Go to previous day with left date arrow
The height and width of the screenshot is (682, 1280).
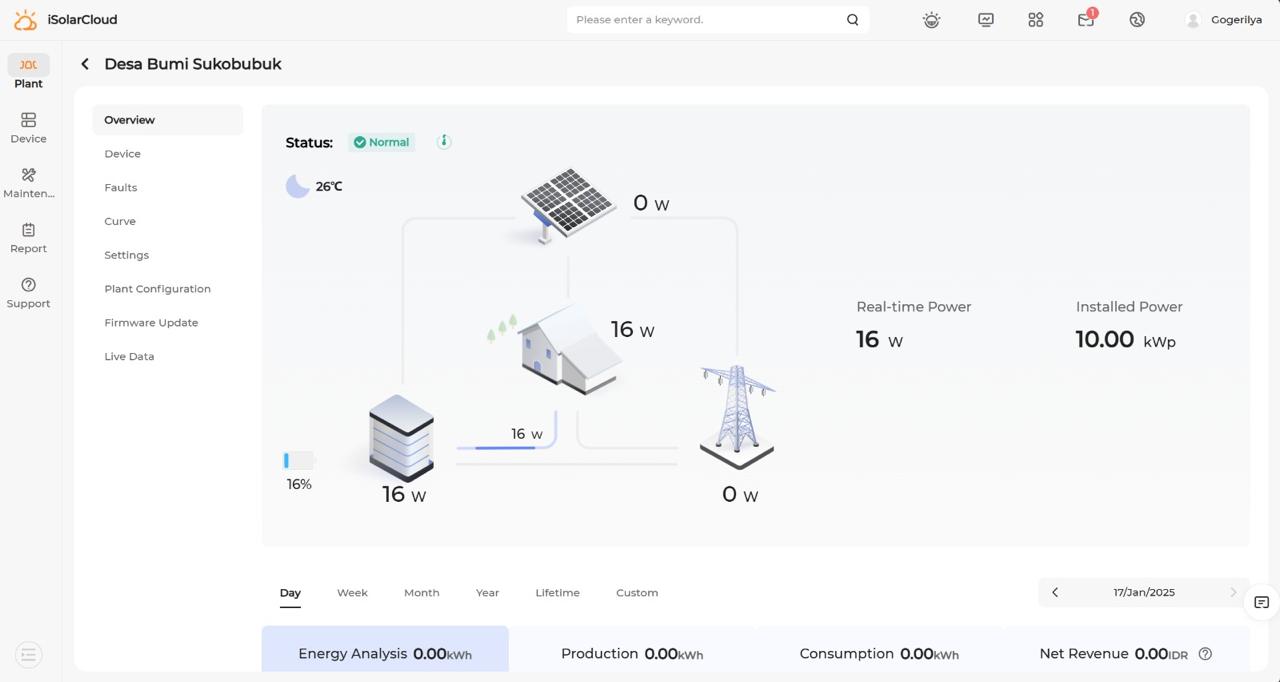1055,593
